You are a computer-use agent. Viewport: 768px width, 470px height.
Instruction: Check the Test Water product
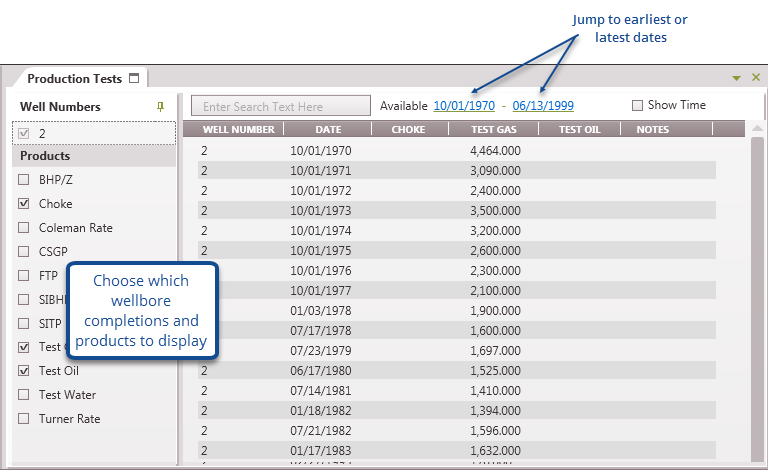(x=23, y=395)
